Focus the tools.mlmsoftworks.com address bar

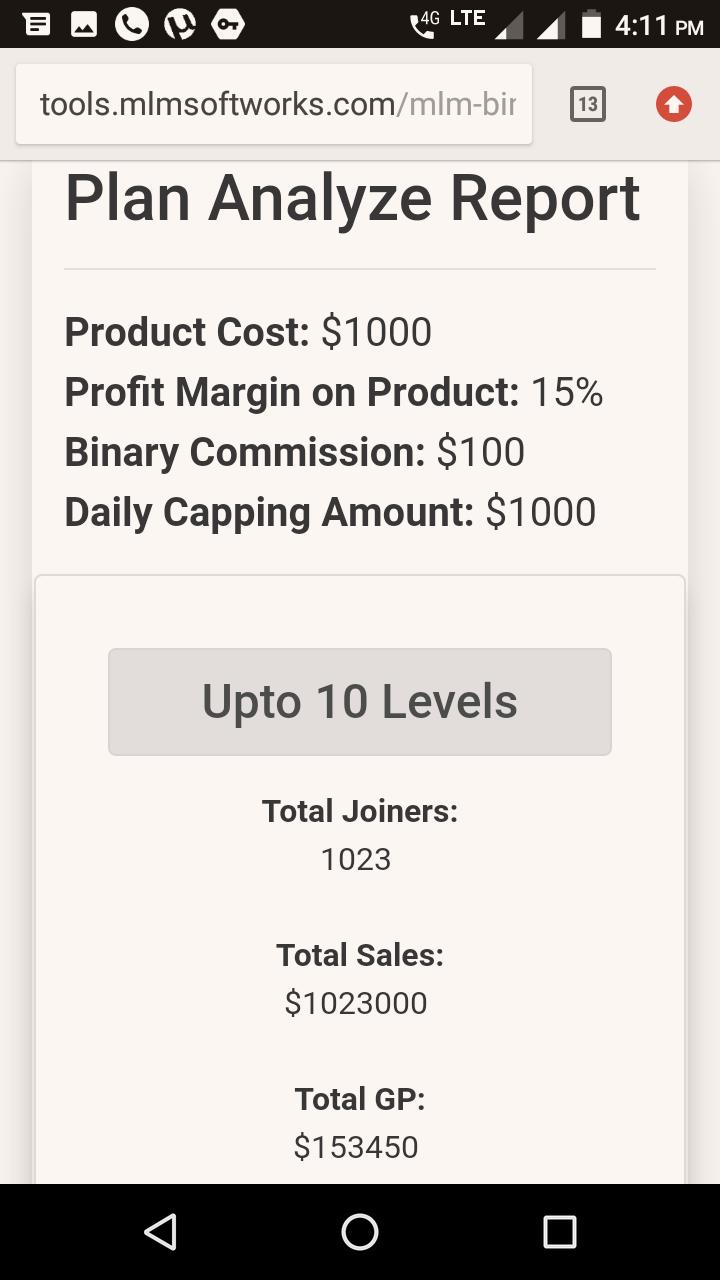[274, 104]
